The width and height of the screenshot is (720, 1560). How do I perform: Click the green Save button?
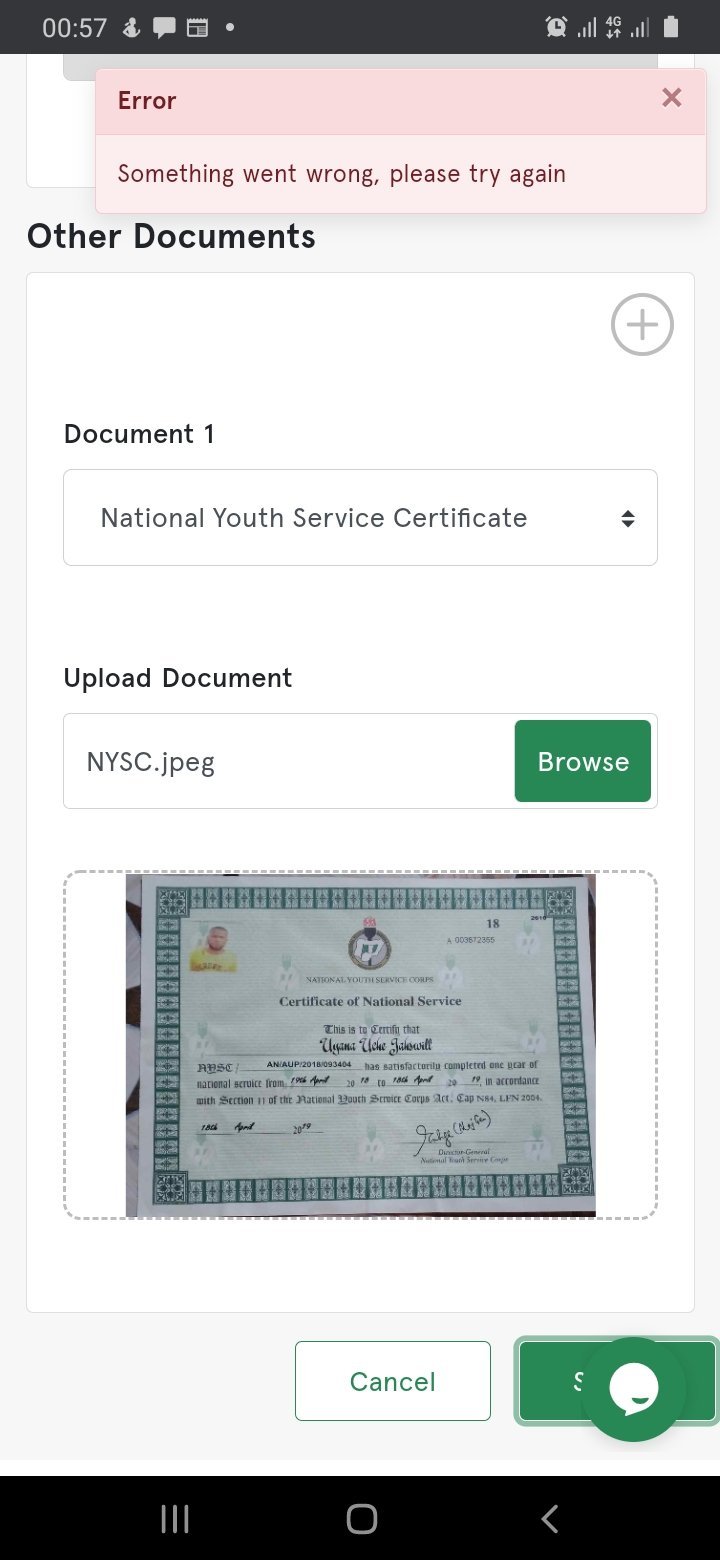click(x=550, y=1381)
